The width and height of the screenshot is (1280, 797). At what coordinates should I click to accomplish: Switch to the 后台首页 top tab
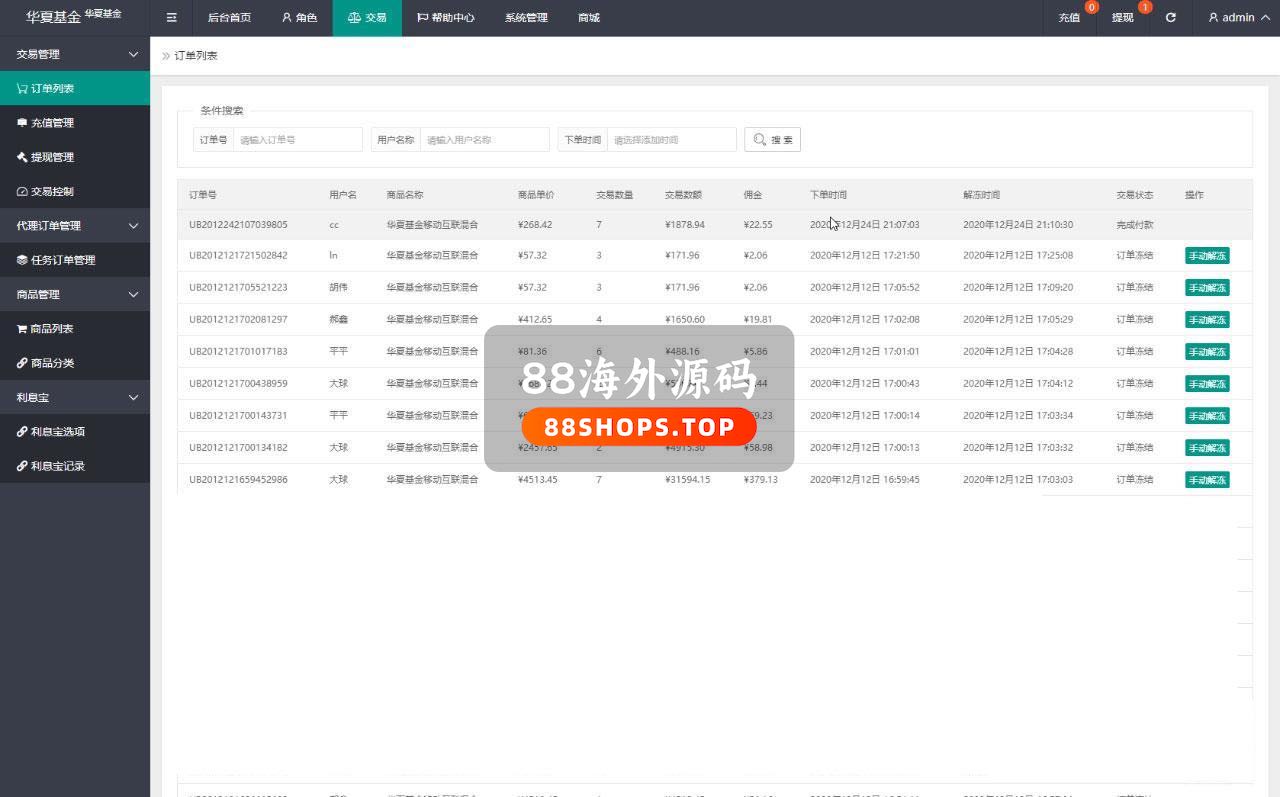point(229,18)
